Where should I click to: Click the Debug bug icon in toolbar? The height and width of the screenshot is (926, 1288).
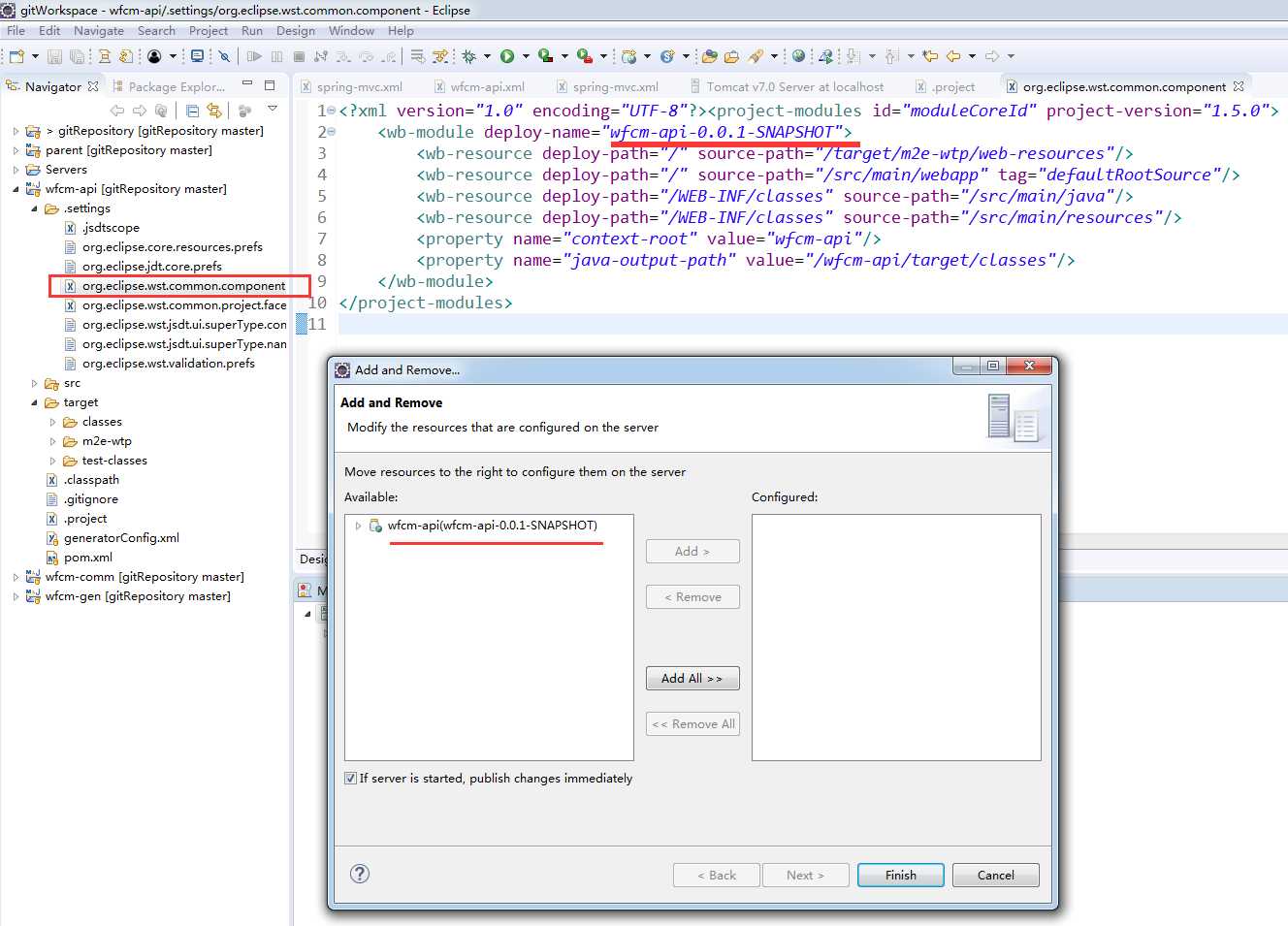click(468, 56)
